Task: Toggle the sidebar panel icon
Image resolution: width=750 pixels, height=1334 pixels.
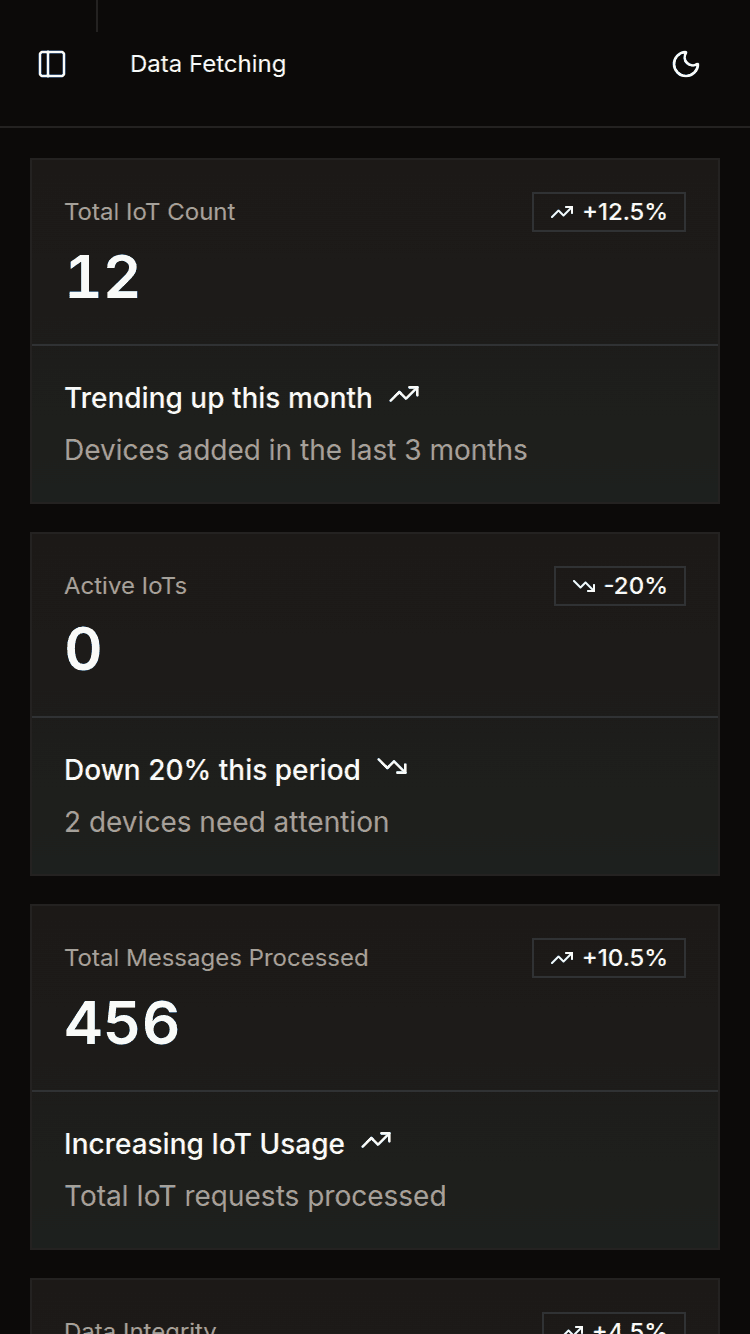Action: pyautogui.click(x=52, y=64)
